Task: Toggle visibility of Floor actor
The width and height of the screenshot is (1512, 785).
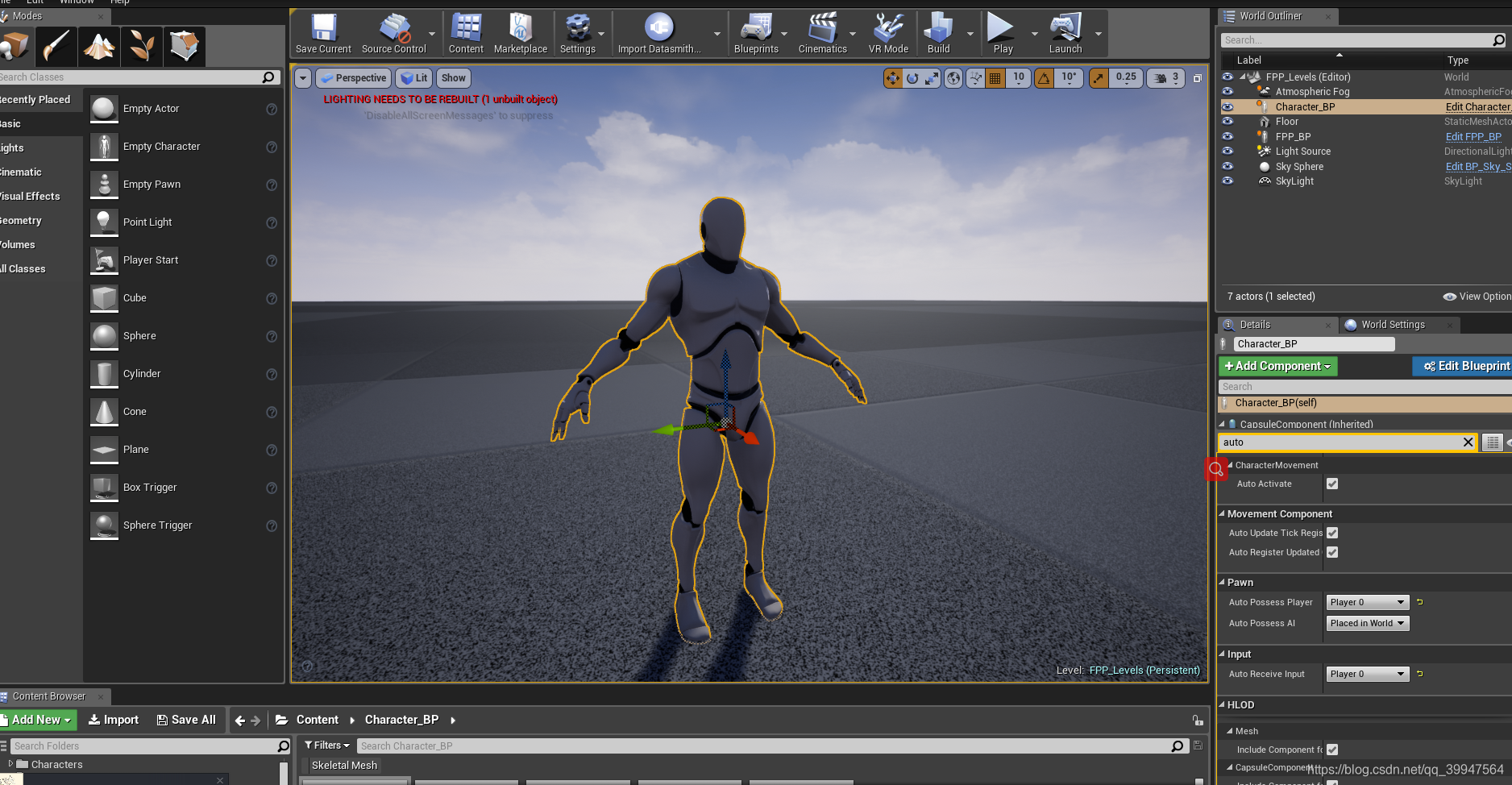Action: click(x=1227, y=121)
